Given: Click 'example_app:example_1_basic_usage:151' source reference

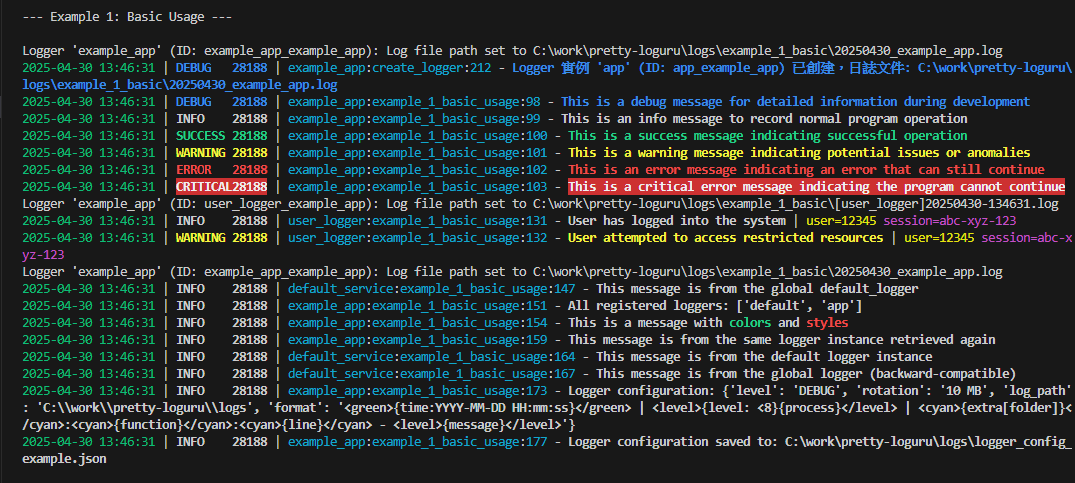Looking at the screenshot, I should 418,306.
